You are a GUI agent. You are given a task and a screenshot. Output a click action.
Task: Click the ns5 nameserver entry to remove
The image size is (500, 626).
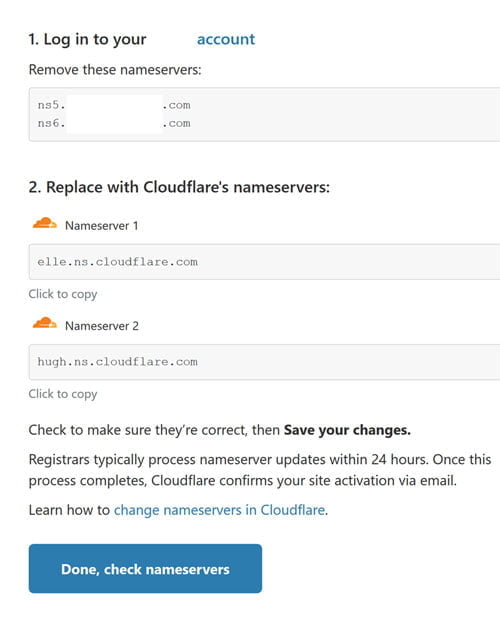[114, 105]
